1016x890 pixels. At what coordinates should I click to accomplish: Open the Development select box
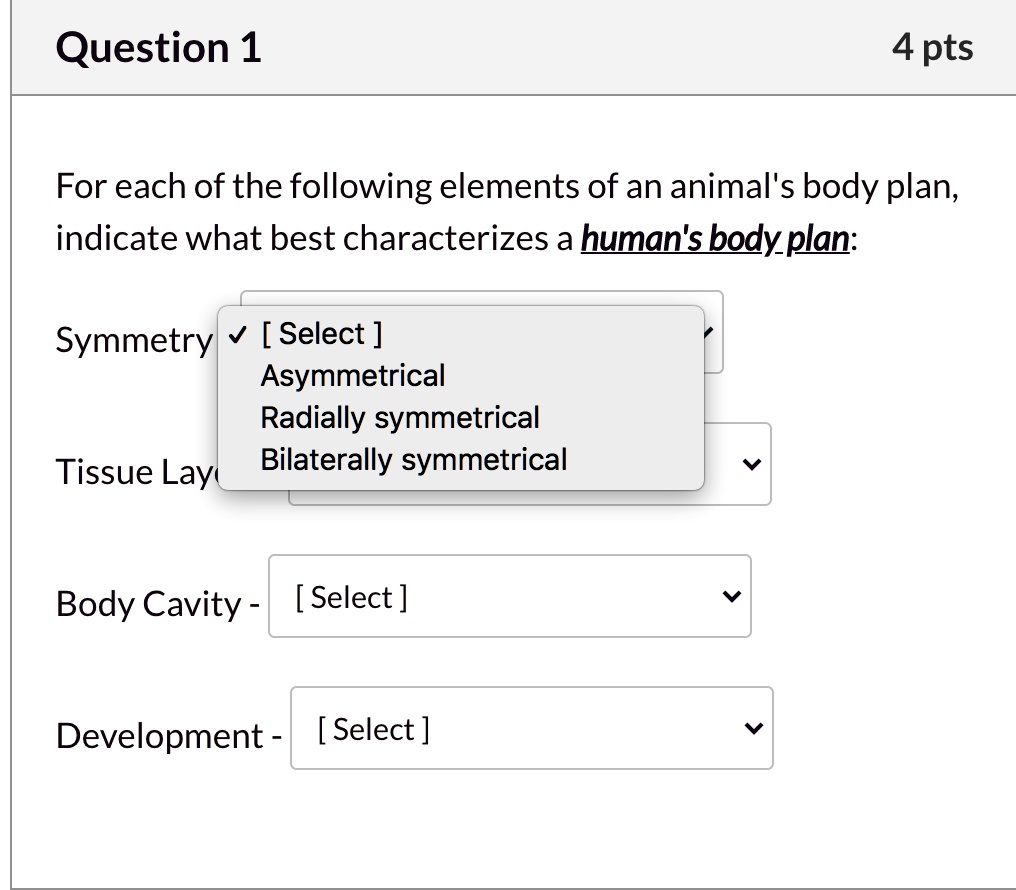pos(532,728)
